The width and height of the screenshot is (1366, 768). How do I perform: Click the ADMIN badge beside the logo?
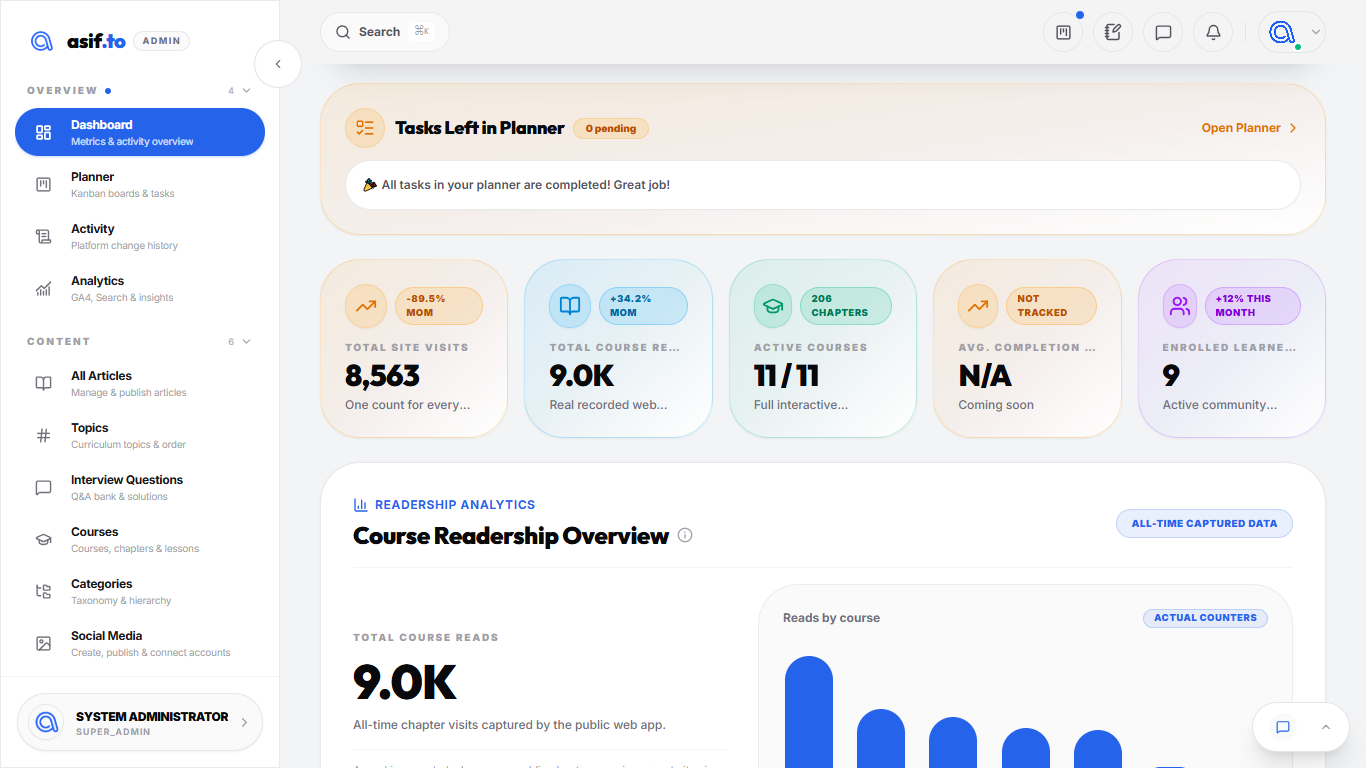161,41
